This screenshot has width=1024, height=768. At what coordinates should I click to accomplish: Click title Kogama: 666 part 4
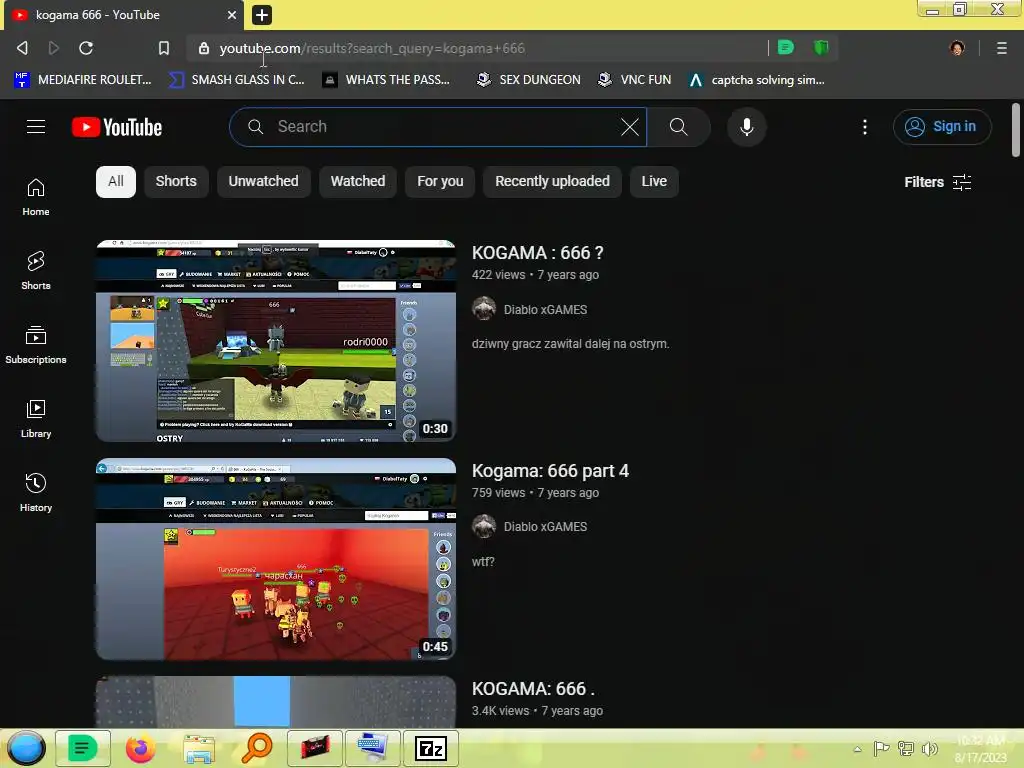550,471
